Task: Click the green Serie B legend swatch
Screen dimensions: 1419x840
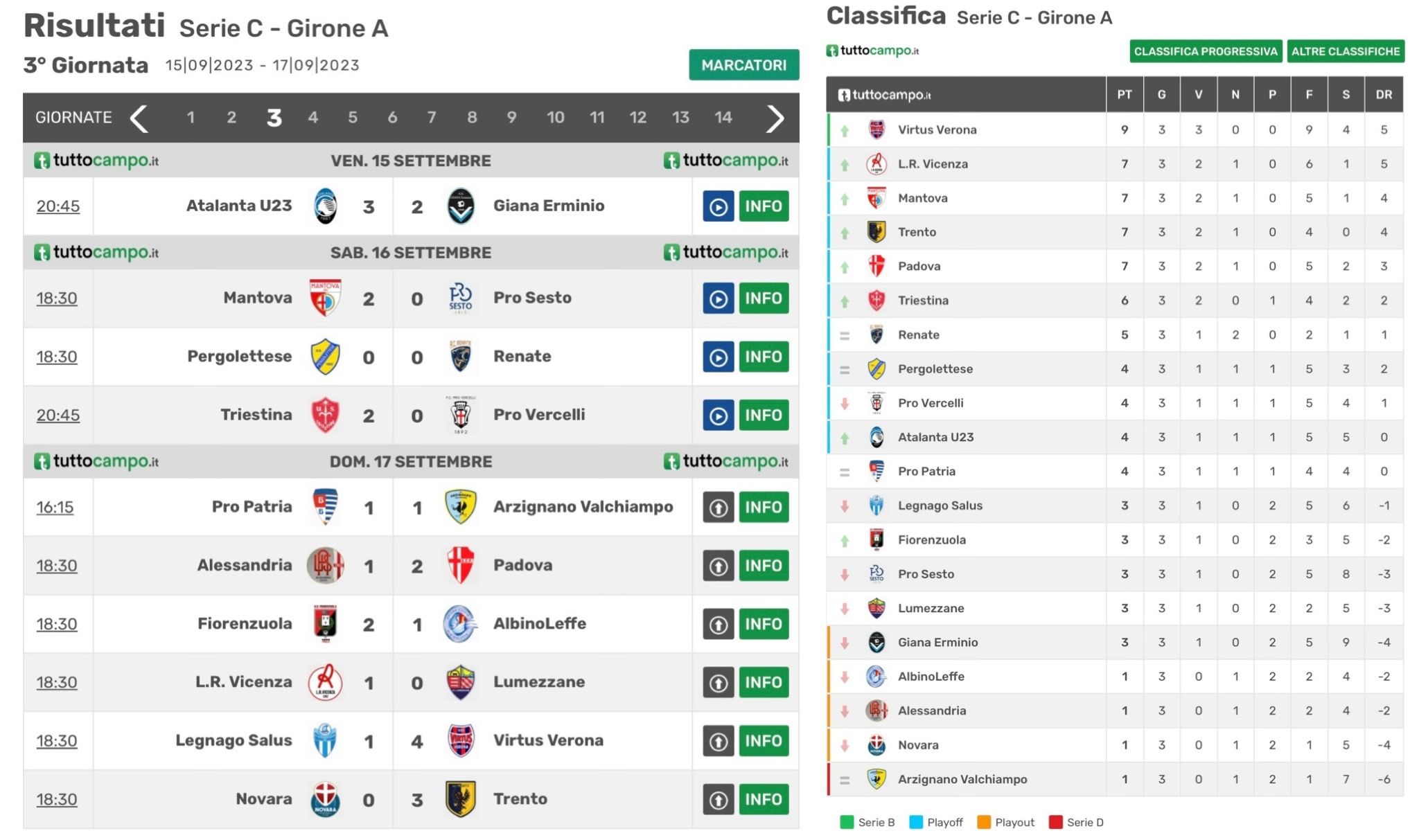Action: tap(847, 822)
